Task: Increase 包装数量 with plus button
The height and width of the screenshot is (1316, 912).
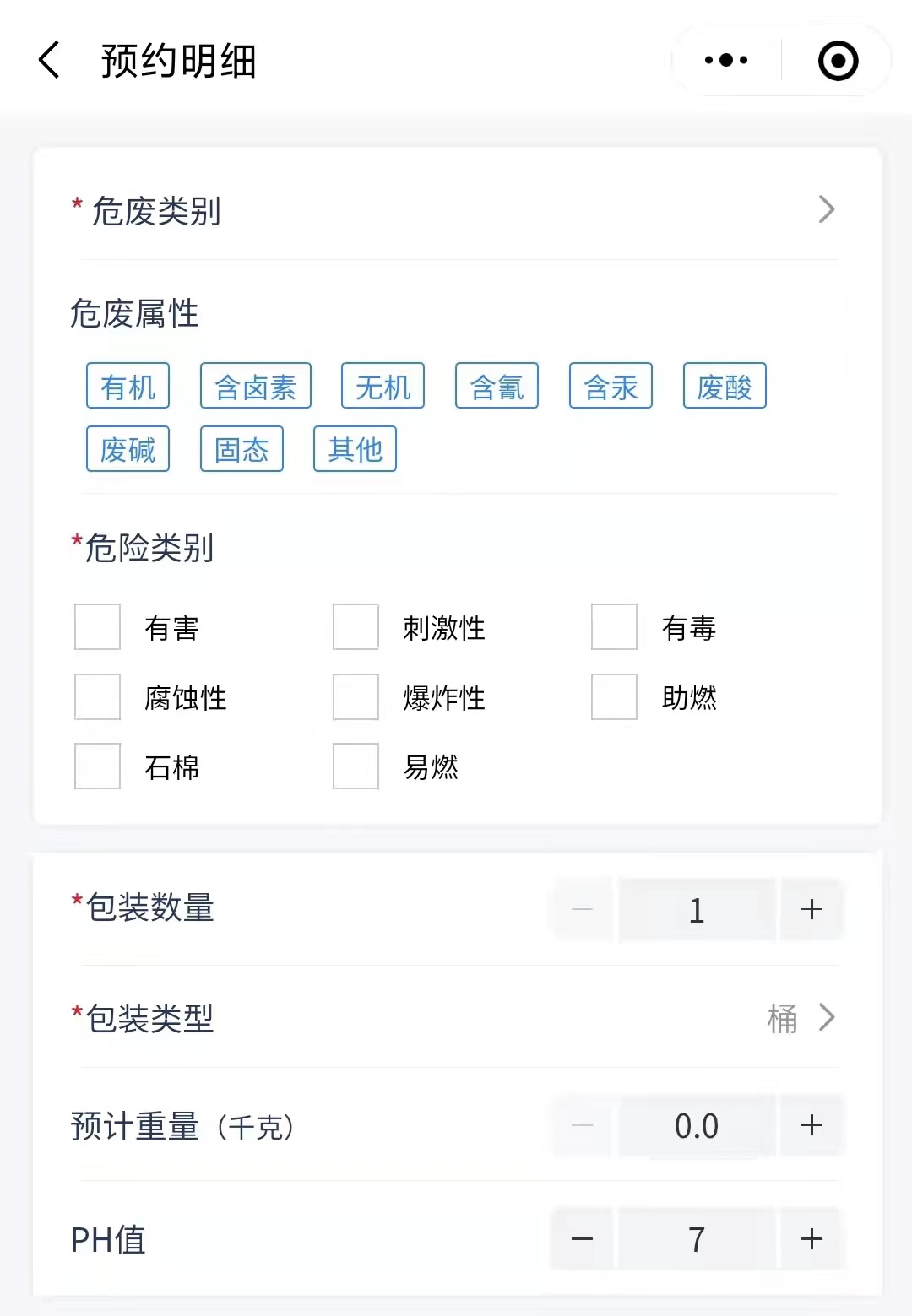Action: coord(812,909)
